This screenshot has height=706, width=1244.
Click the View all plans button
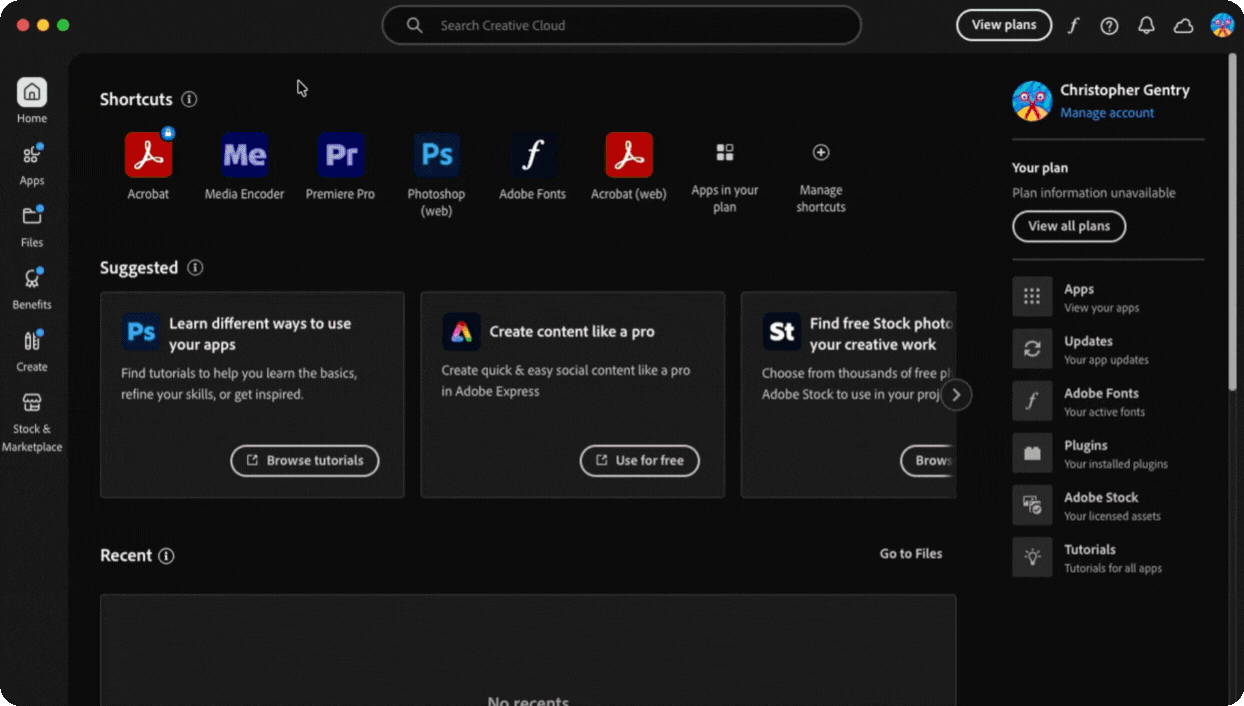pyautogui.click(x=1069, y=226)
